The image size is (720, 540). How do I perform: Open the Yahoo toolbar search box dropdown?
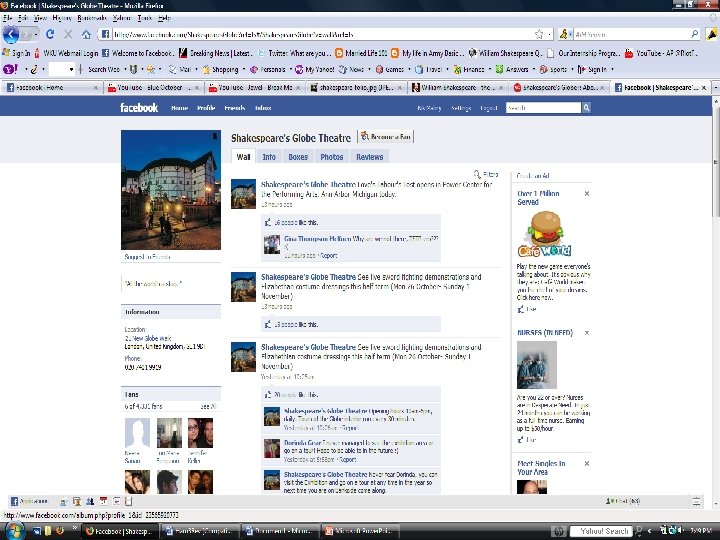pyautogui.click(x=71, y=69)
